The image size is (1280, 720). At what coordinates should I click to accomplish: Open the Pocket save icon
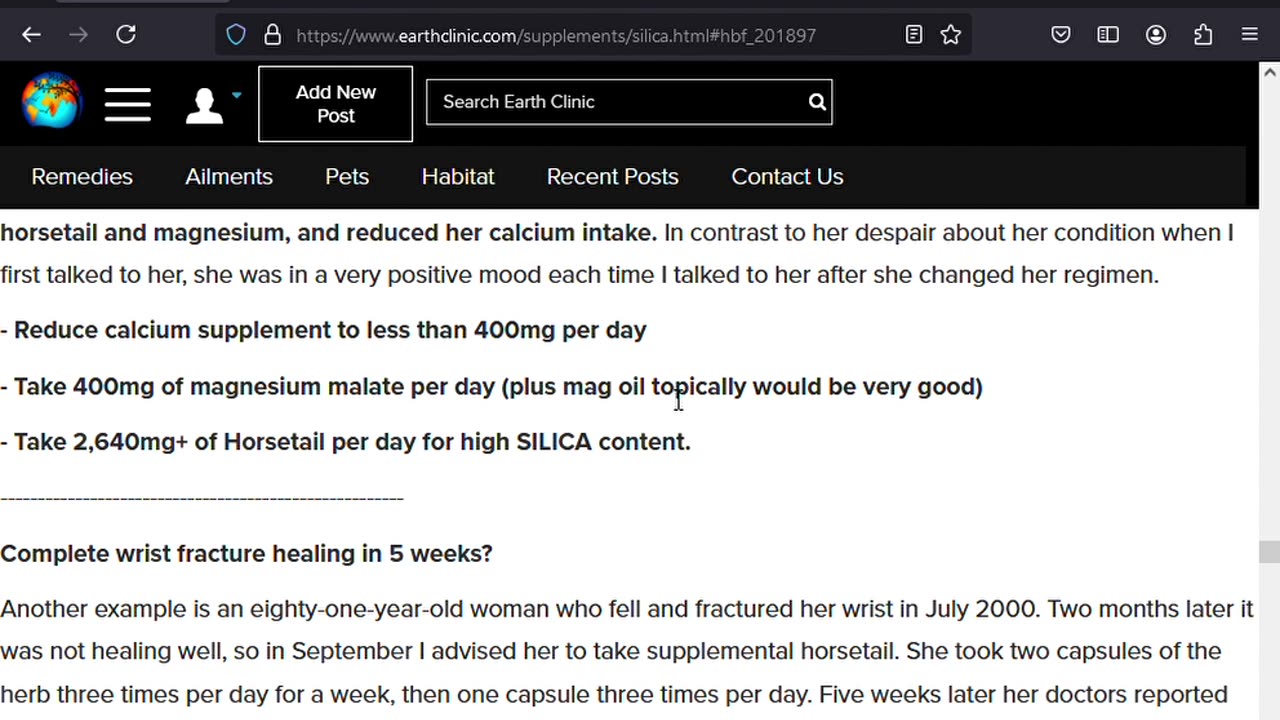pyautogui.click(x=1061, y=35)
